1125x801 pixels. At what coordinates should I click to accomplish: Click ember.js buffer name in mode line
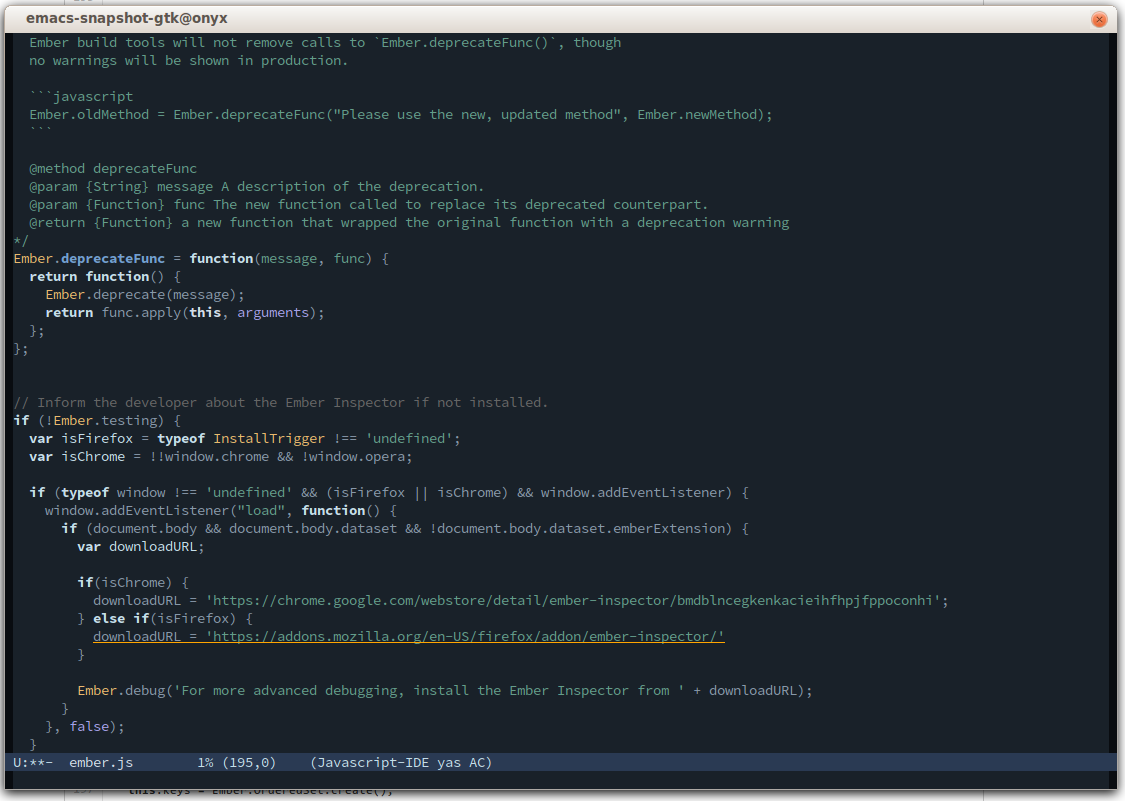pyautogui.click(x=101, y=762)
